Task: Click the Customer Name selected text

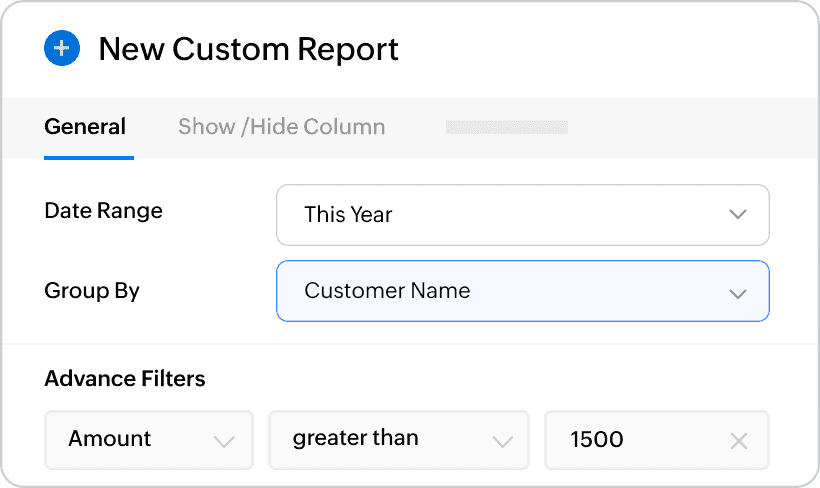Action: 387,291
